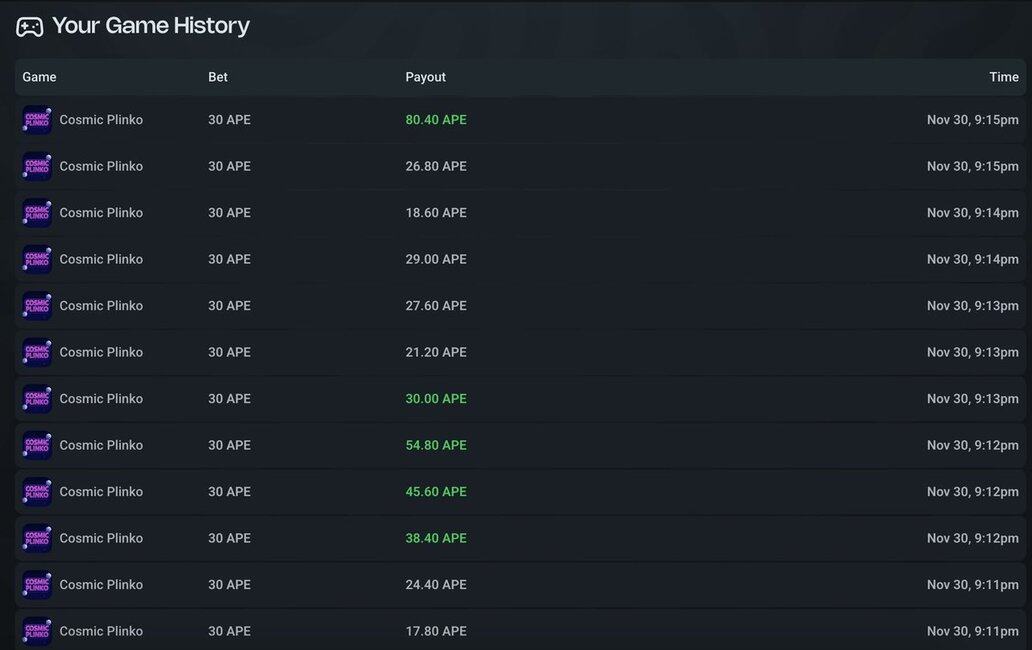Click Cosmic Plinko icon in 18.60 APE row

pos(37,213)
